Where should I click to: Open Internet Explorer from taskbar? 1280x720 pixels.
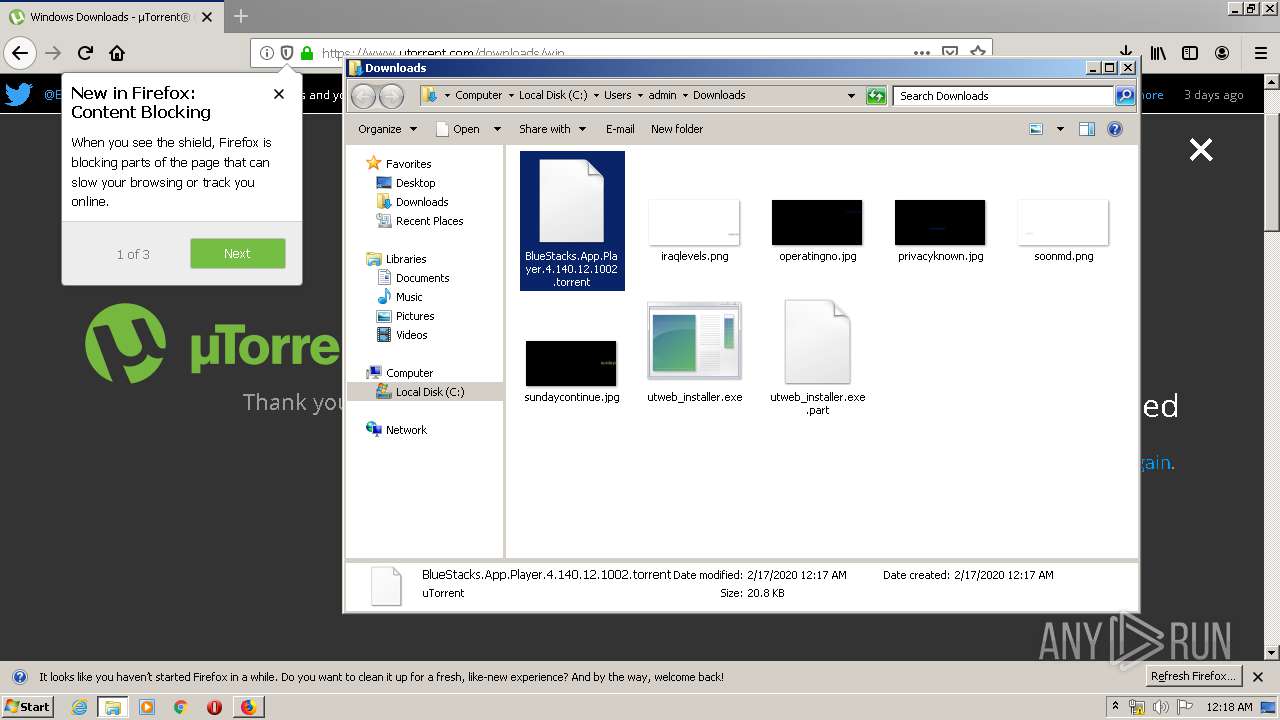[x=79, y=707]
